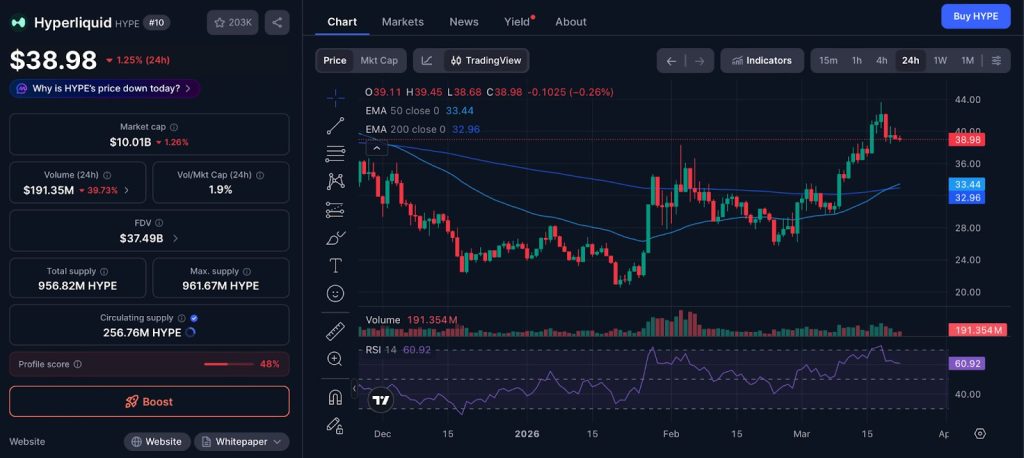The width and height of the screenshot is (1024, 458).
Task: Share Hyperliquid via the share icon
Action: click(x=277, y=23)
